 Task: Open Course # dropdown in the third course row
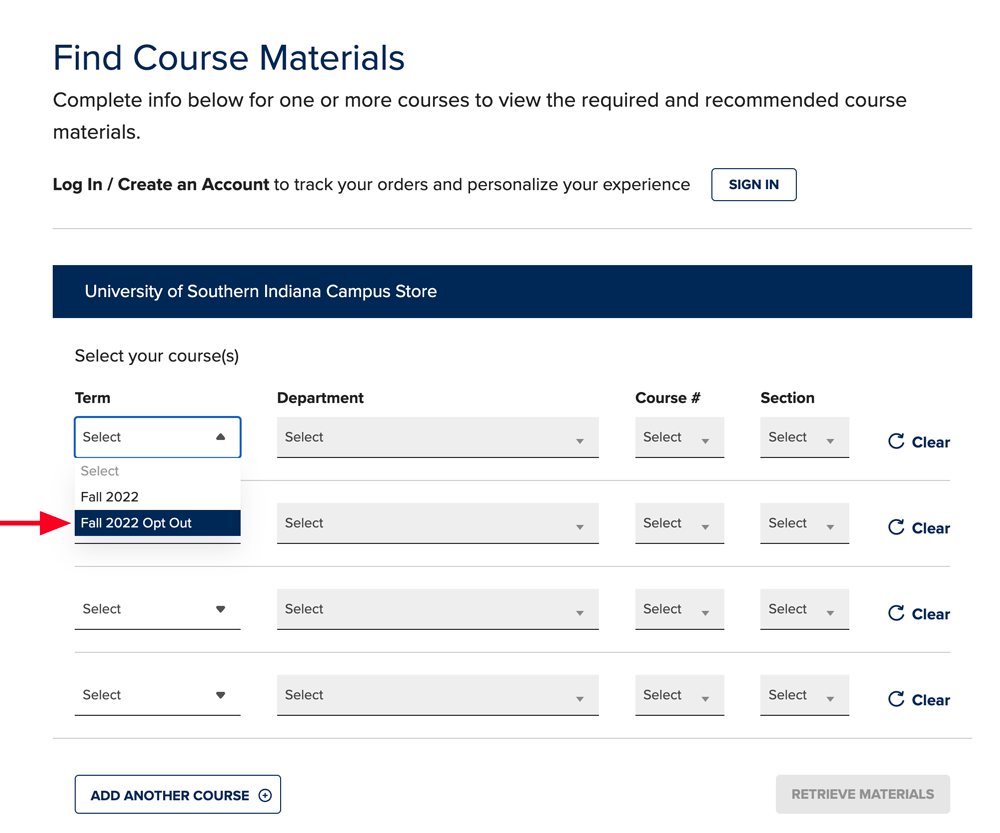pyautogui.click(x=679, y=609)
